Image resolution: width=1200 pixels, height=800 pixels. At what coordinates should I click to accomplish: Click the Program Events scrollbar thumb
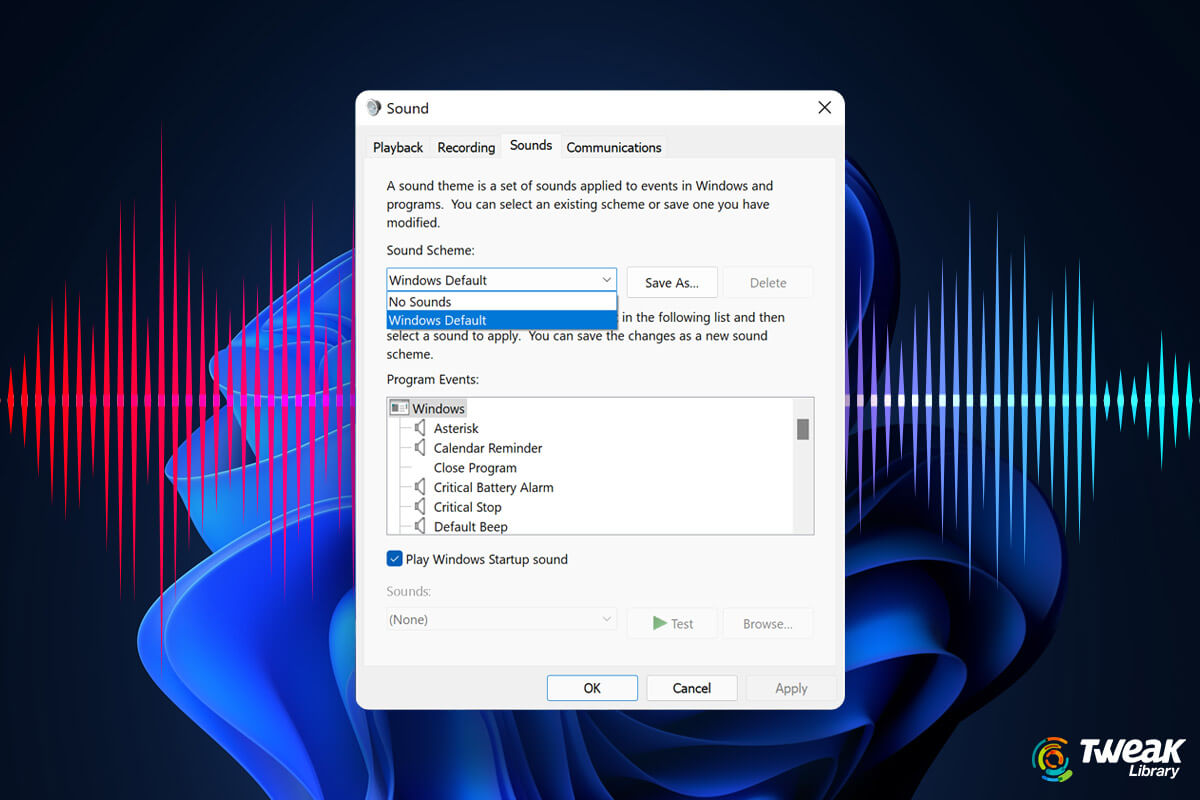click(804, 430)
